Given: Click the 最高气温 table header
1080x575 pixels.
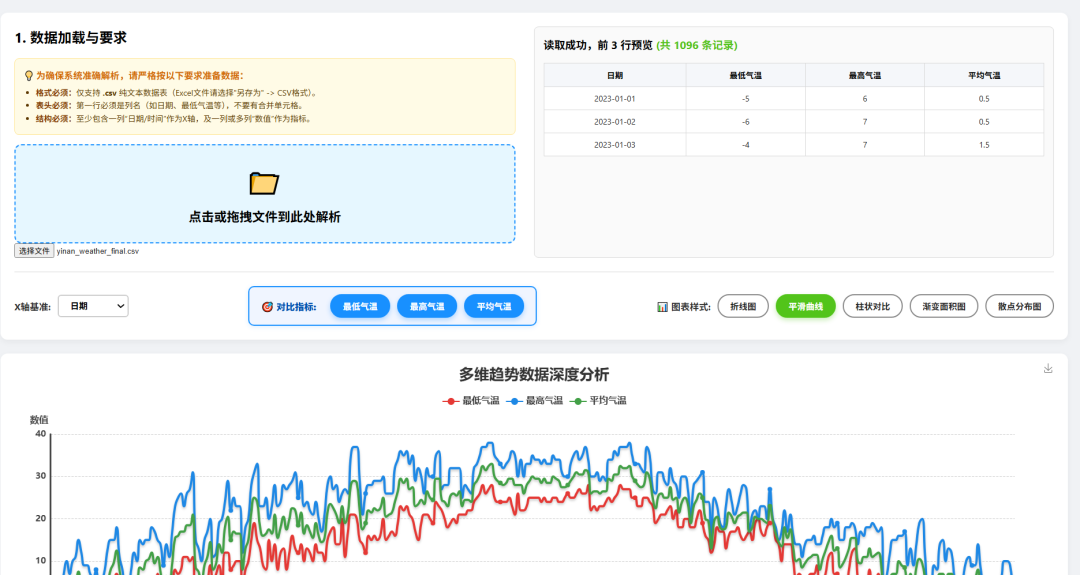Looking at the screenshot, I should tap(865, 75).
